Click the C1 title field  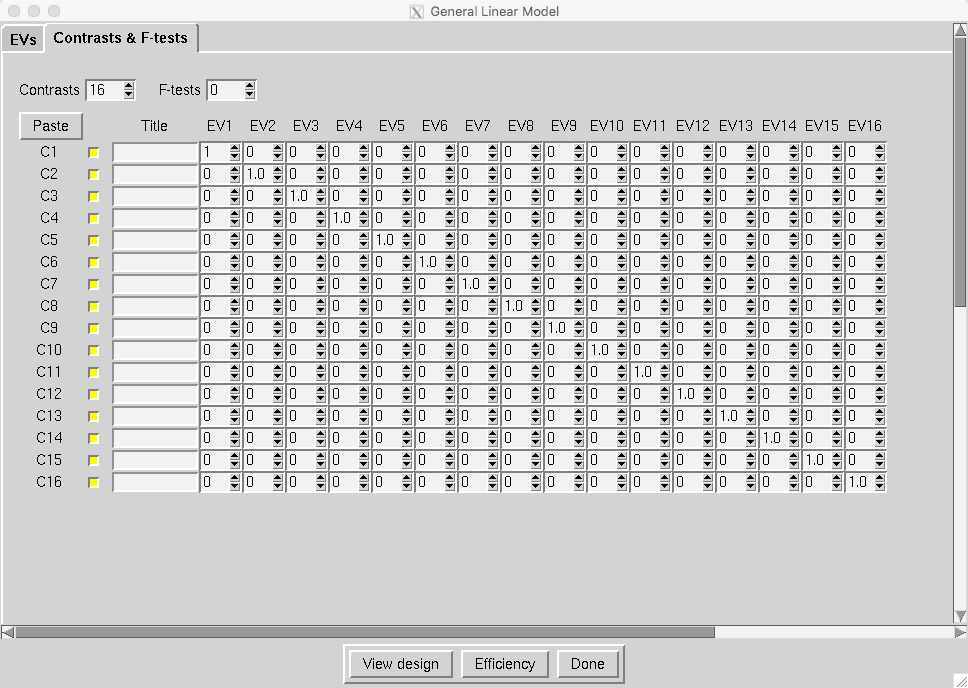coord(156,153)
